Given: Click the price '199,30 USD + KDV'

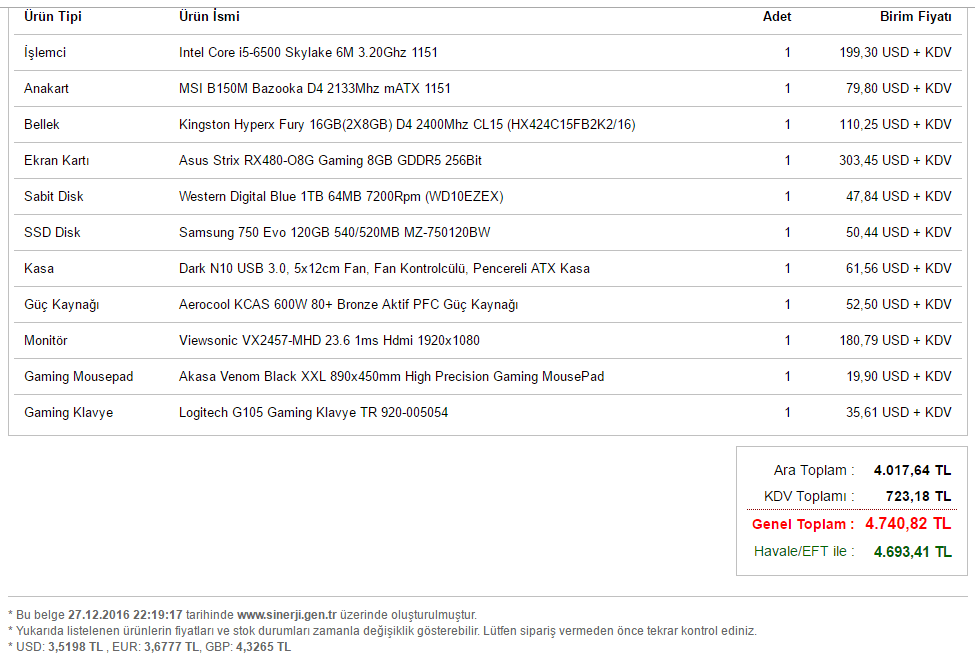Looking at the screenshot, I should (895, 53).
